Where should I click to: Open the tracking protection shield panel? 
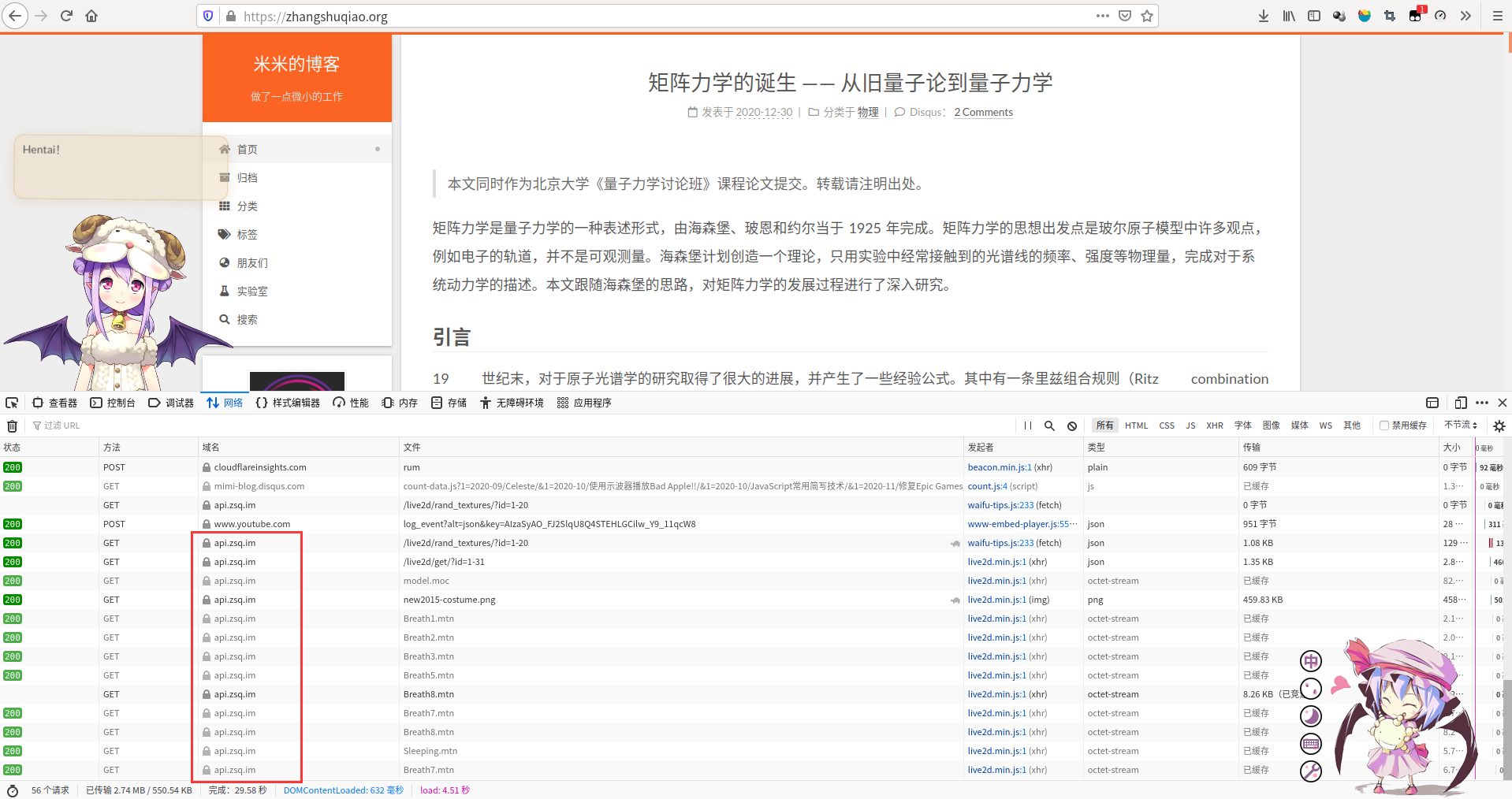pos(208,16)
